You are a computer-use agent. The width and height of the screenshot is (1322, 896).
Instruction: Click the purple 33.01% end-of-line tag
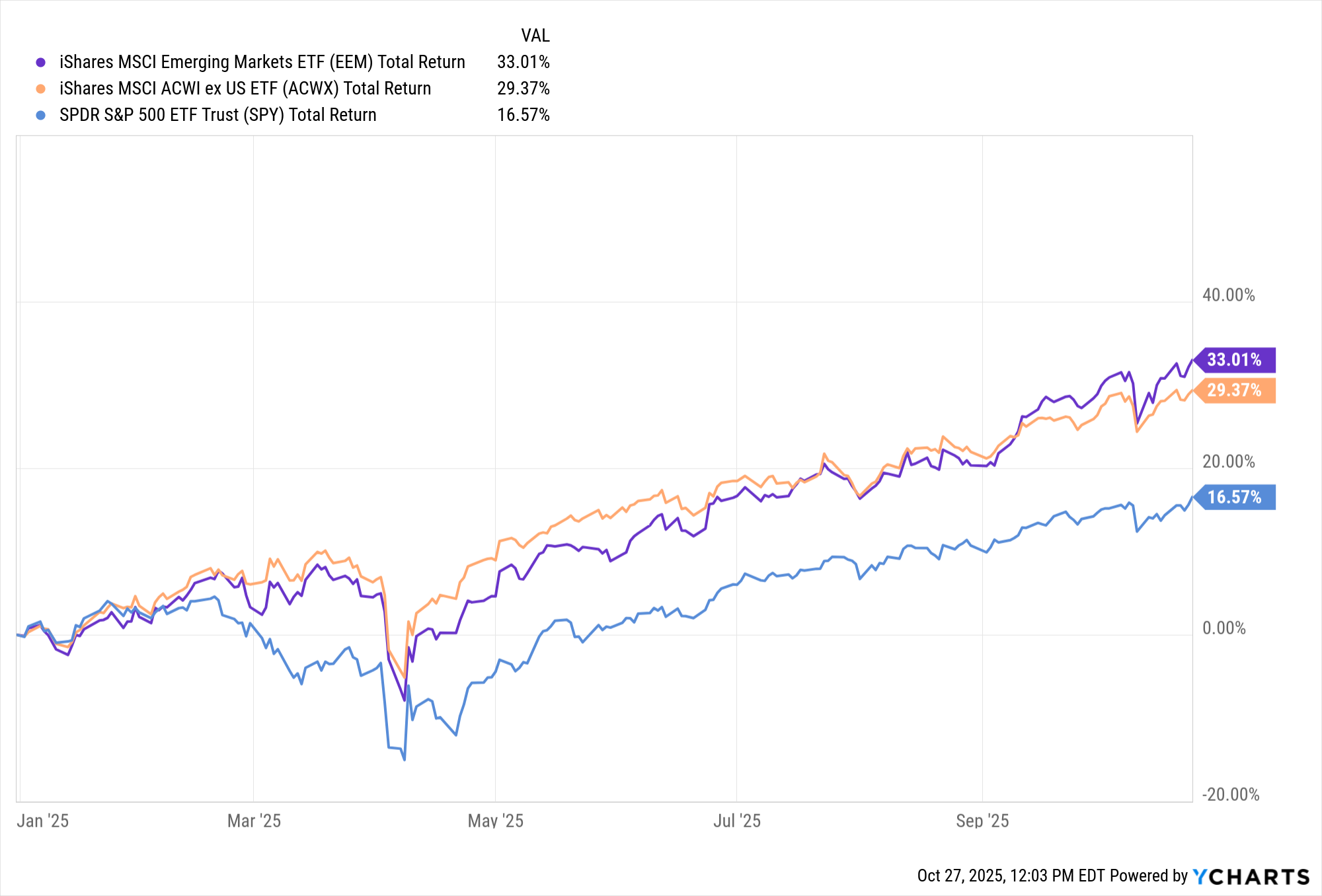pos(1234,360)
